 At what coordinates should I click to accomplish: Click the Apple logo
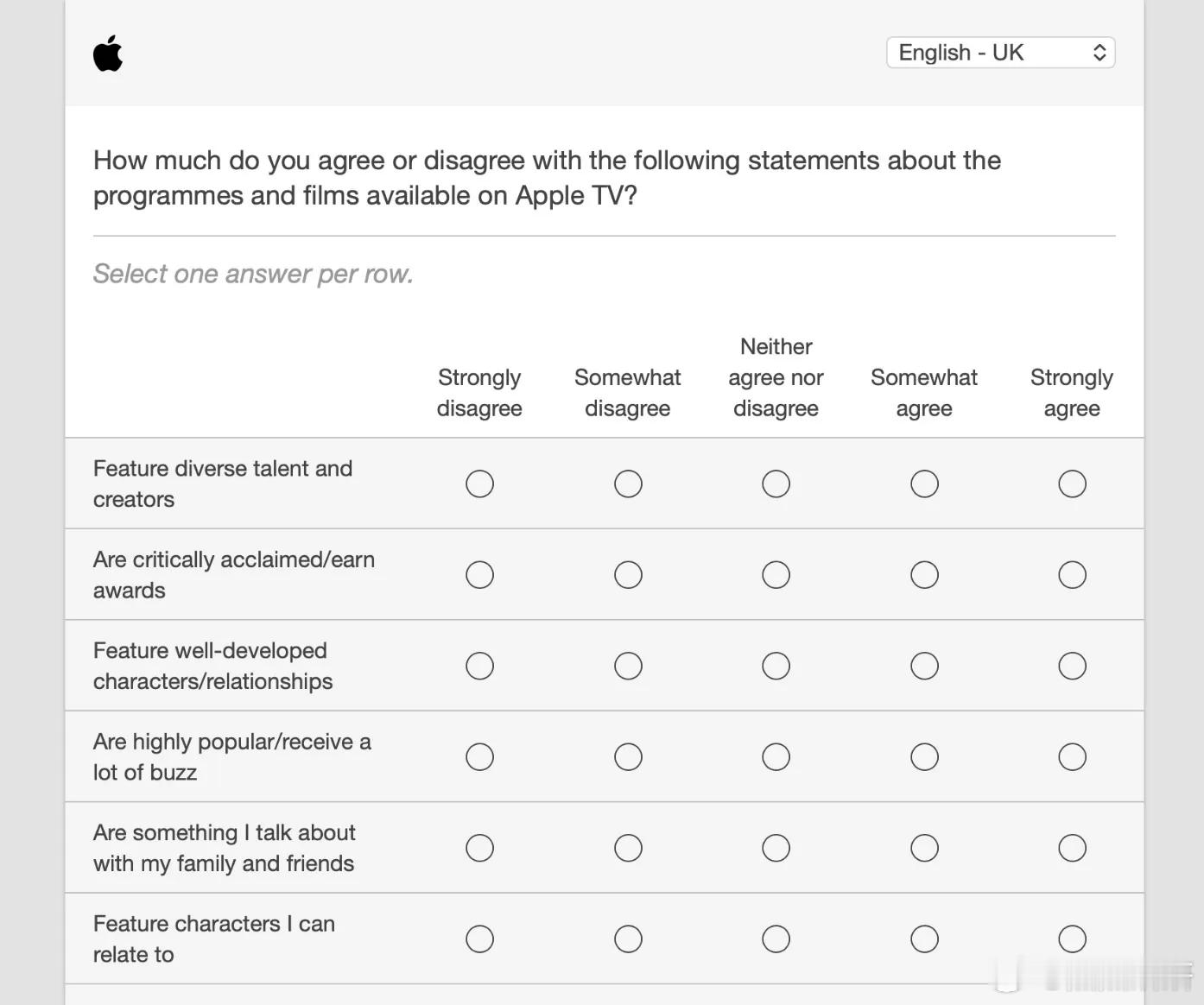click(x=107, y=52)
